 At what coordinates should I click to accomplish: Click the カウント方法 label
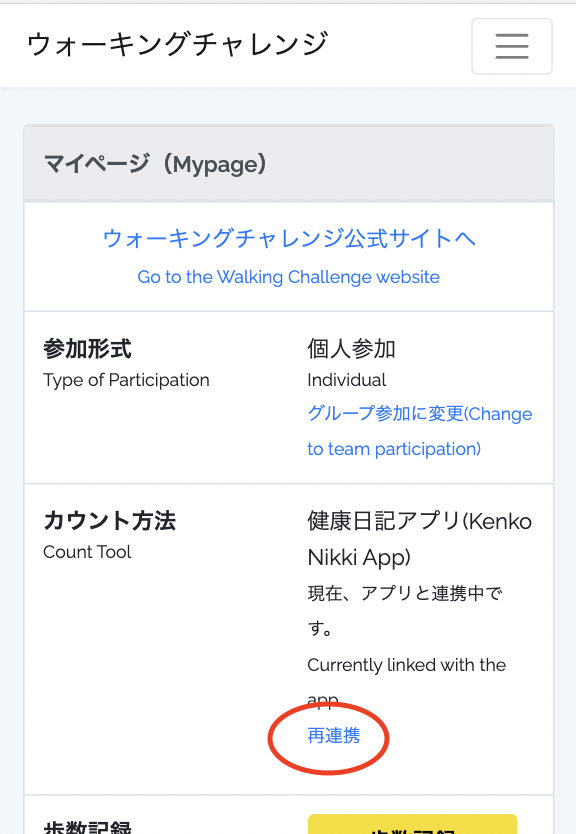[x=110, y=521]
